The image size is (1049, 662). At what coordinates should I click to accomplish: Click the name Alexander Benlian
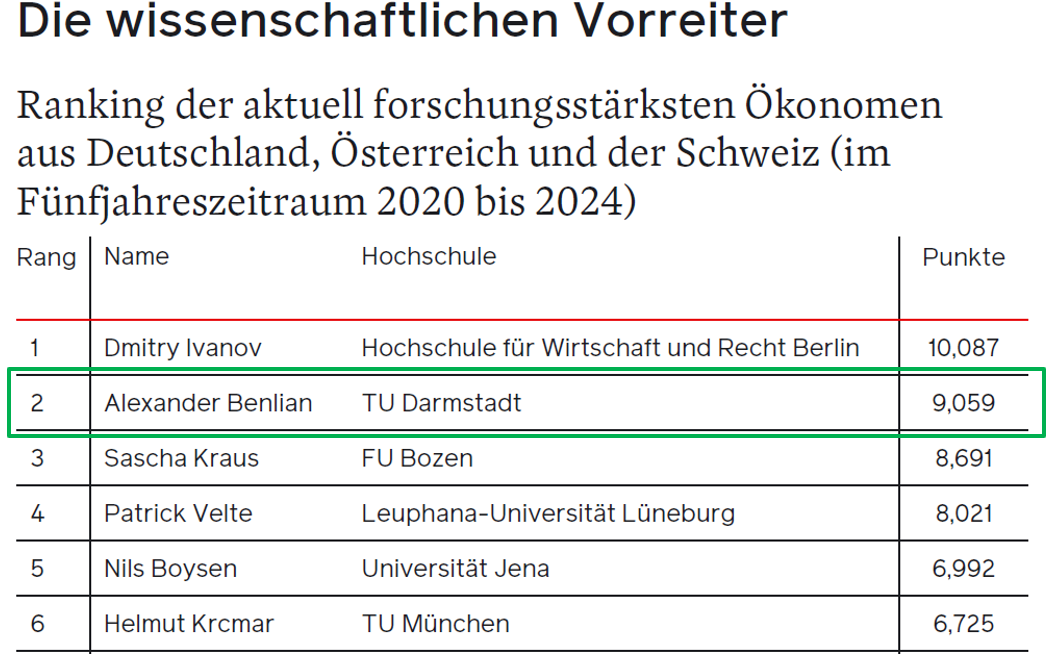point(208,403)
